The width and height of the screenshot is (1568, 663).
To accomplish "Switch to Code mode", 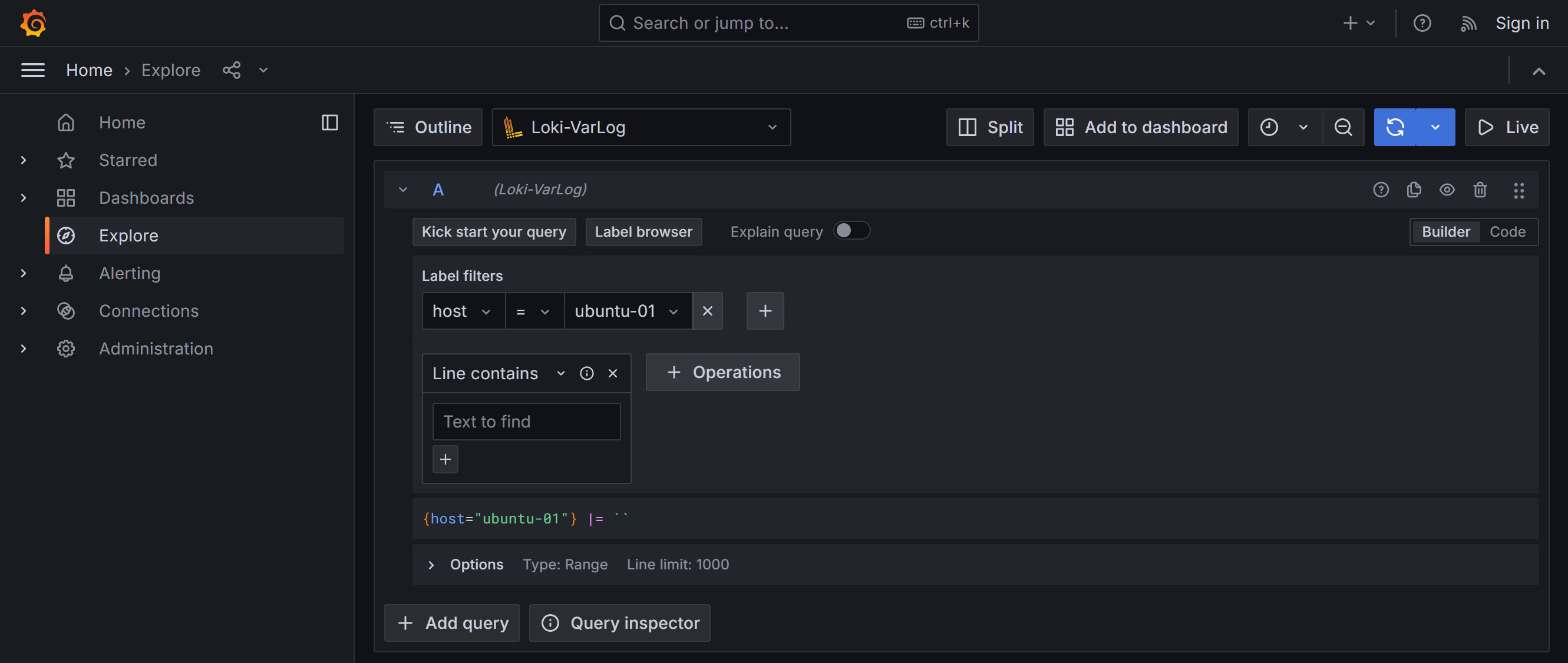I will click(x=1508, y=231).
